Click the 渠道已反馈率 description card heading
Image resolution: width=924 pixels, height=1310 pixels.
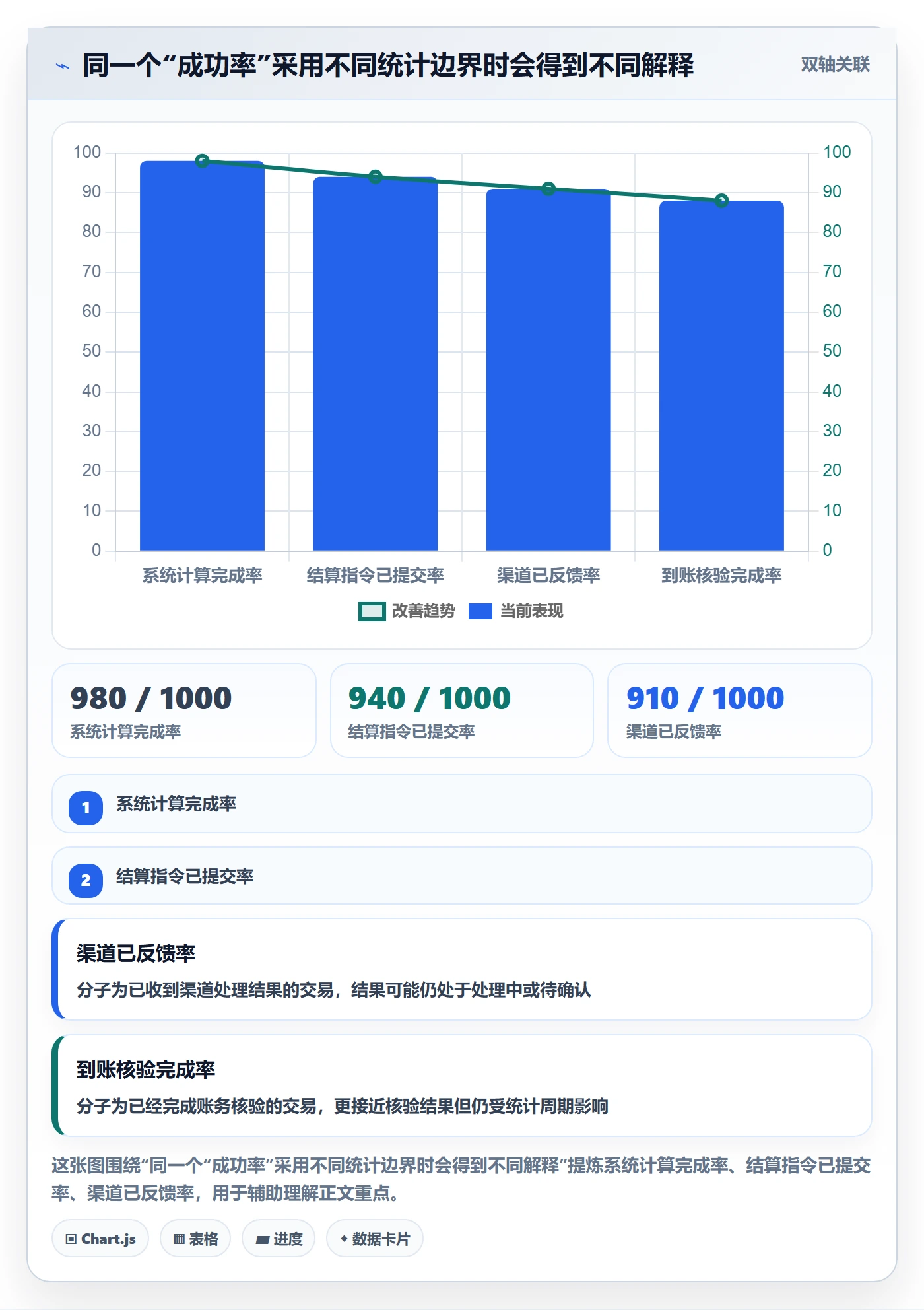136,953
